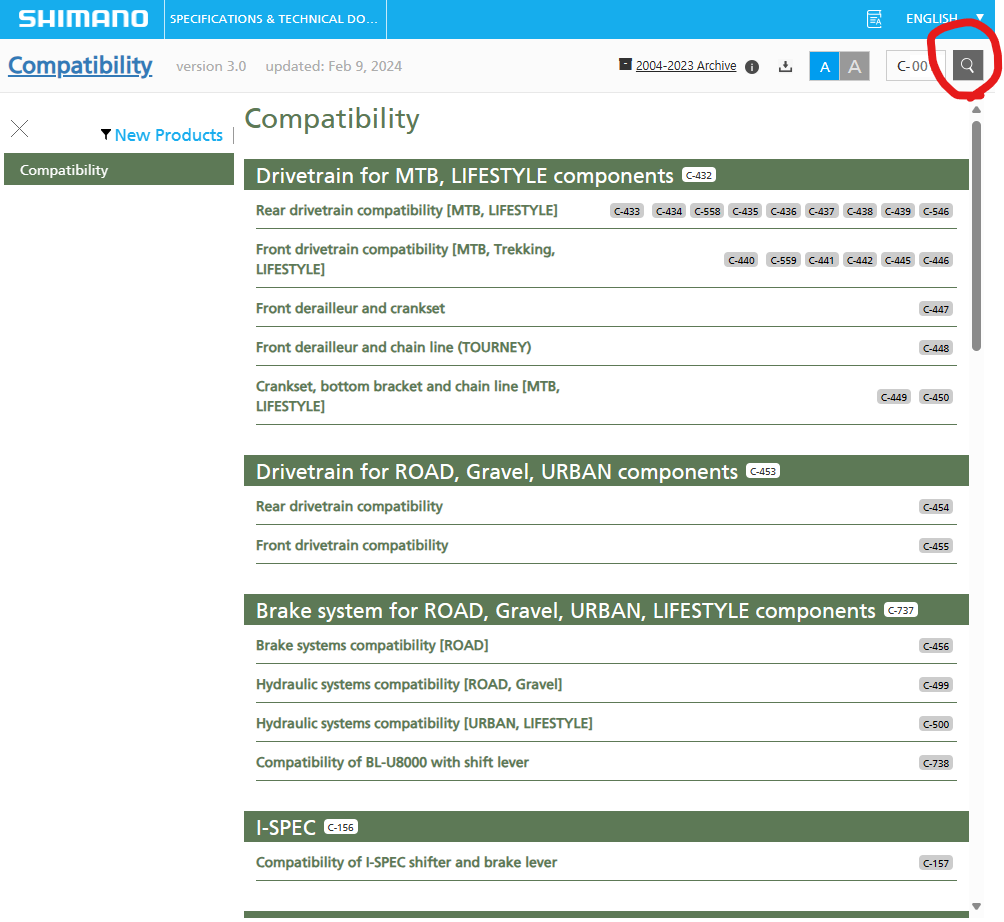The height and width of the screenshot is (922, 1004).
Task: Open code badge C-449
Action: (x=894, y=397)
